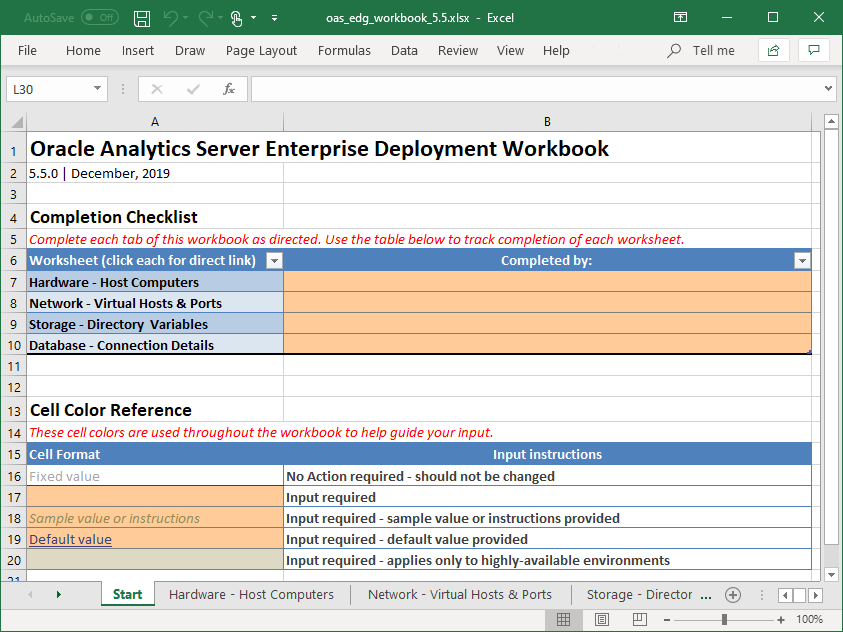
Task: Expand the Name Box dropdown arrow
Action: point(97,89)
